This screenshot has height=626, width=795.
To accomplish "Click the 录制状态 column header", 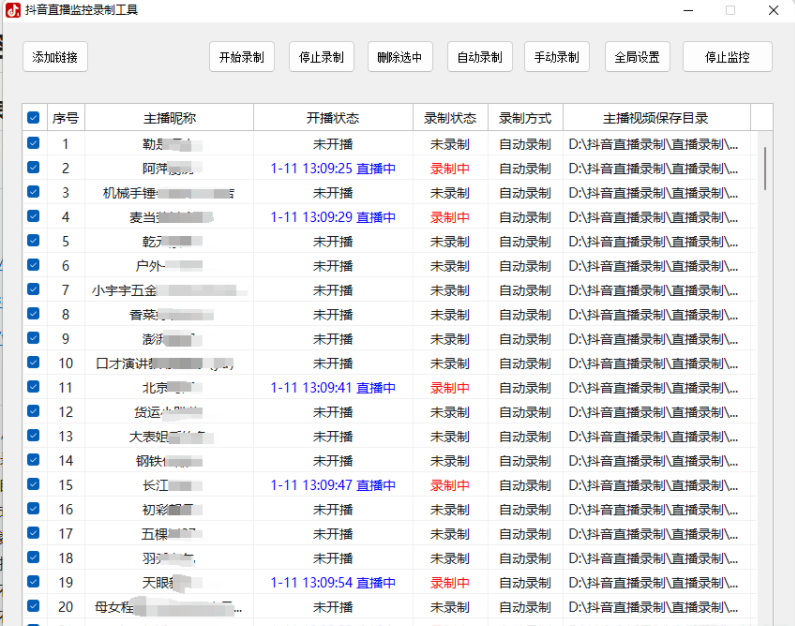I will pos(450,118).
